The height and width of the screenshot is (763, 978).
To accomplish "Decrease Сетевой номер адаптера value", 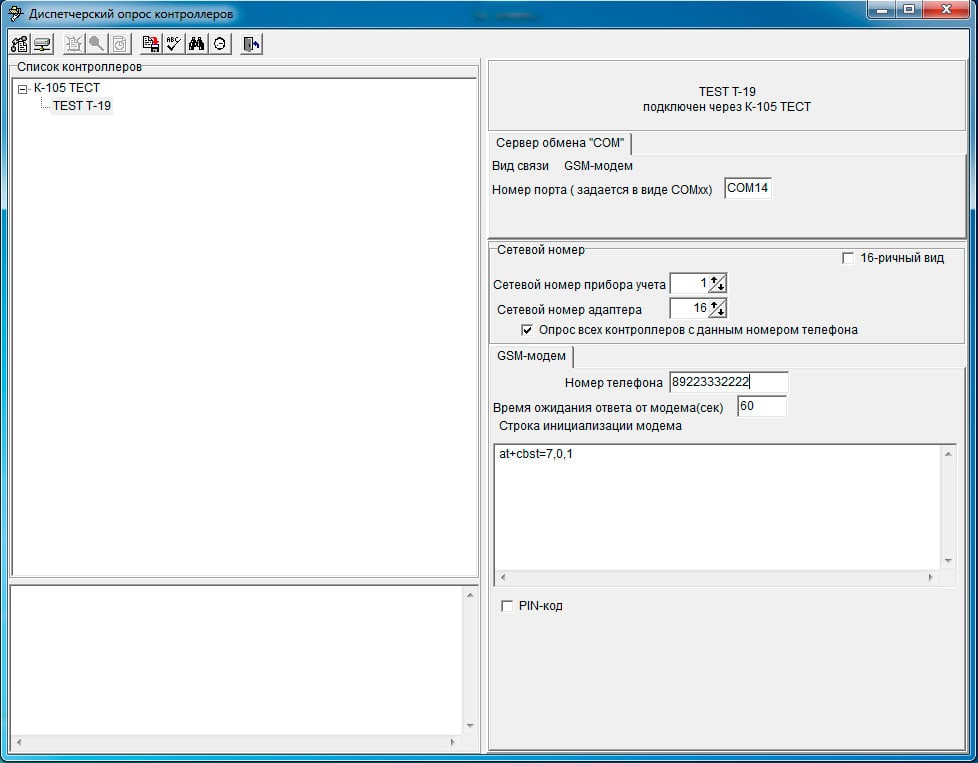I will point(720,312).
